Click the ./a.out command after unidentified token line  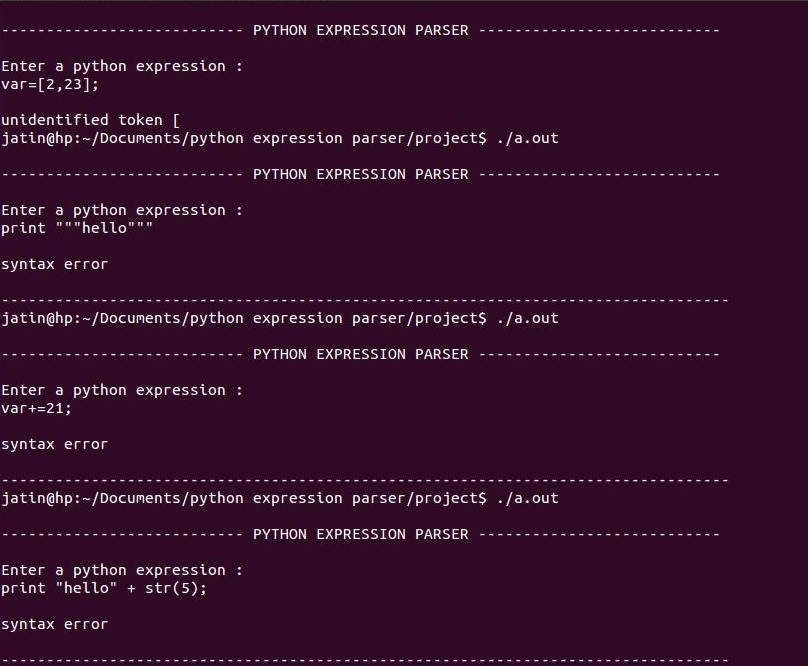click(527, 138)
